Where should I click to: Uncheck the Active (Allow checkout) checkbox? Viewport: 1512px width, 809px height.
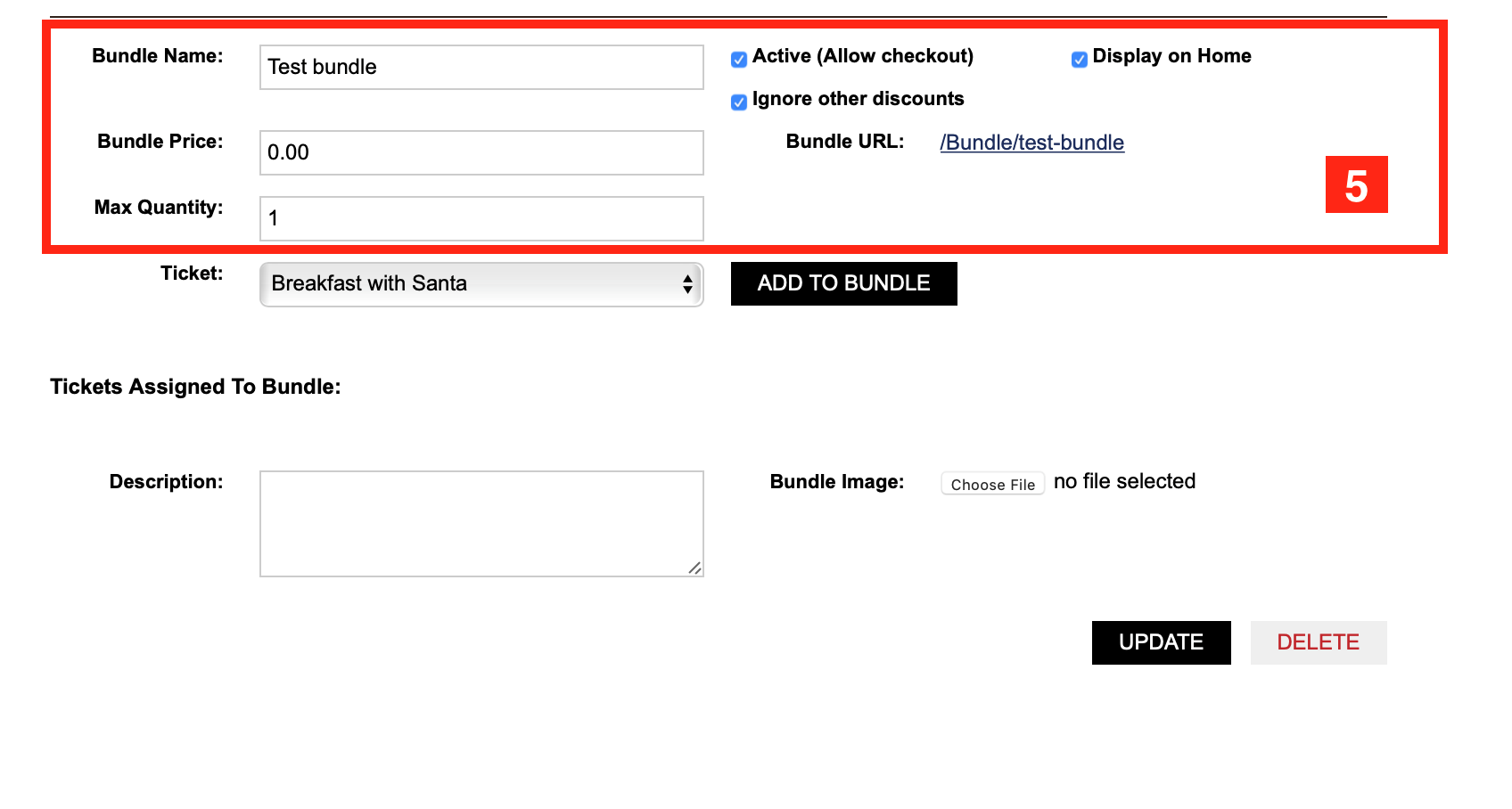click(x=739, y=60)
